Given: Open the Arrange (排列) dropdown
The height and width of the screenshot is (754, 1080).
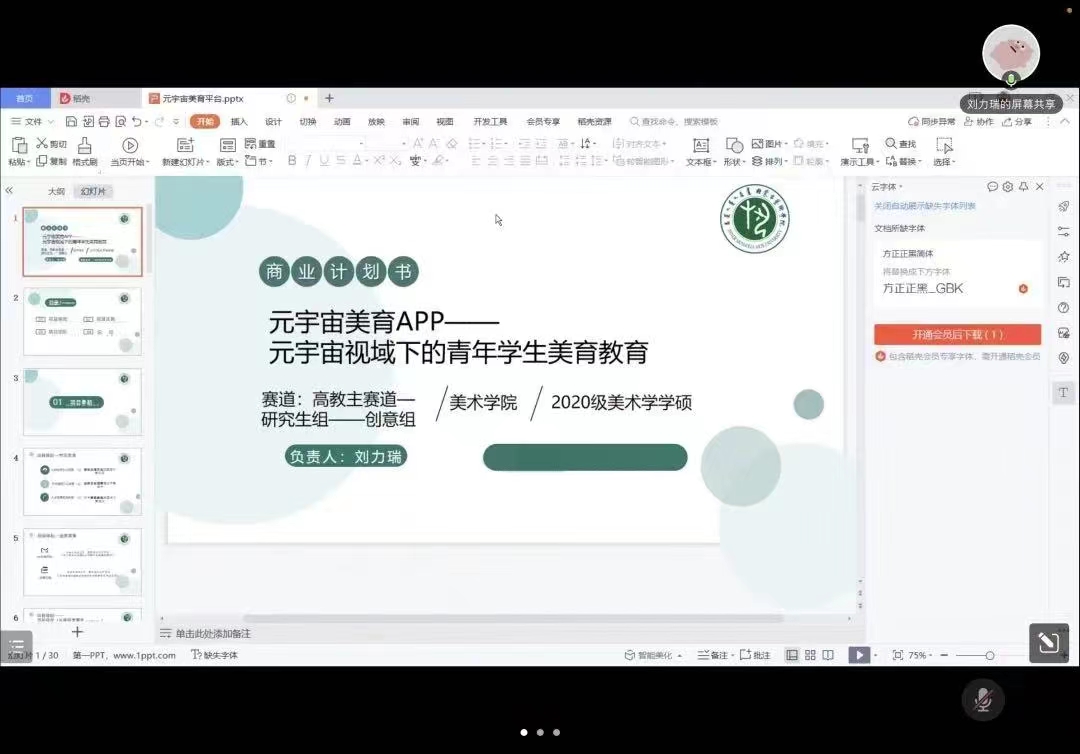Looking at the screenshot, I should (x=769, y=161).
